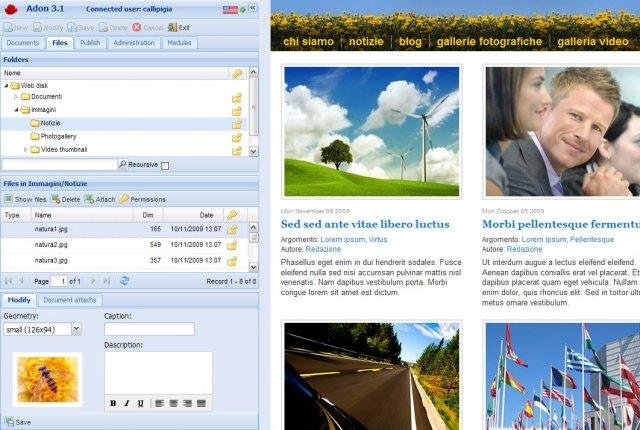Collapse the Web disk tree node

coord(6,85)
